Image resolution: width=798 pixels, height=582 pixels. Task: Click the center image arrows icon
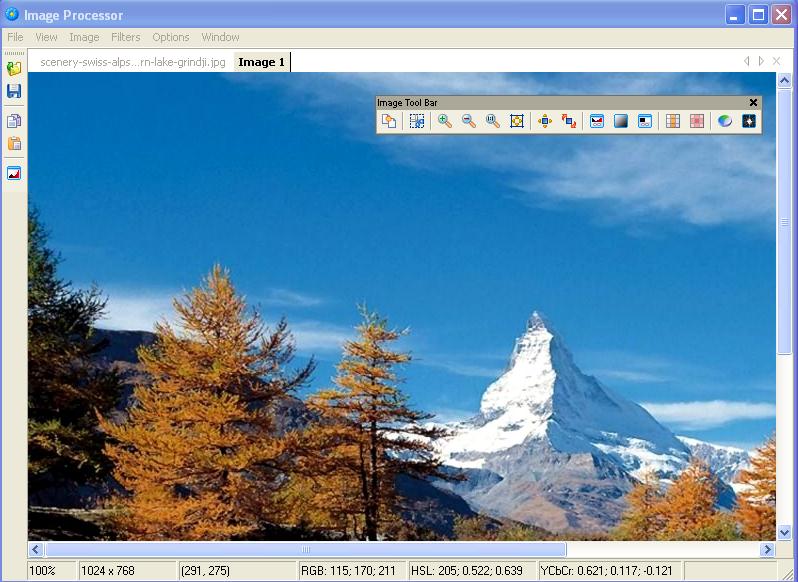(x=545, y=121)
